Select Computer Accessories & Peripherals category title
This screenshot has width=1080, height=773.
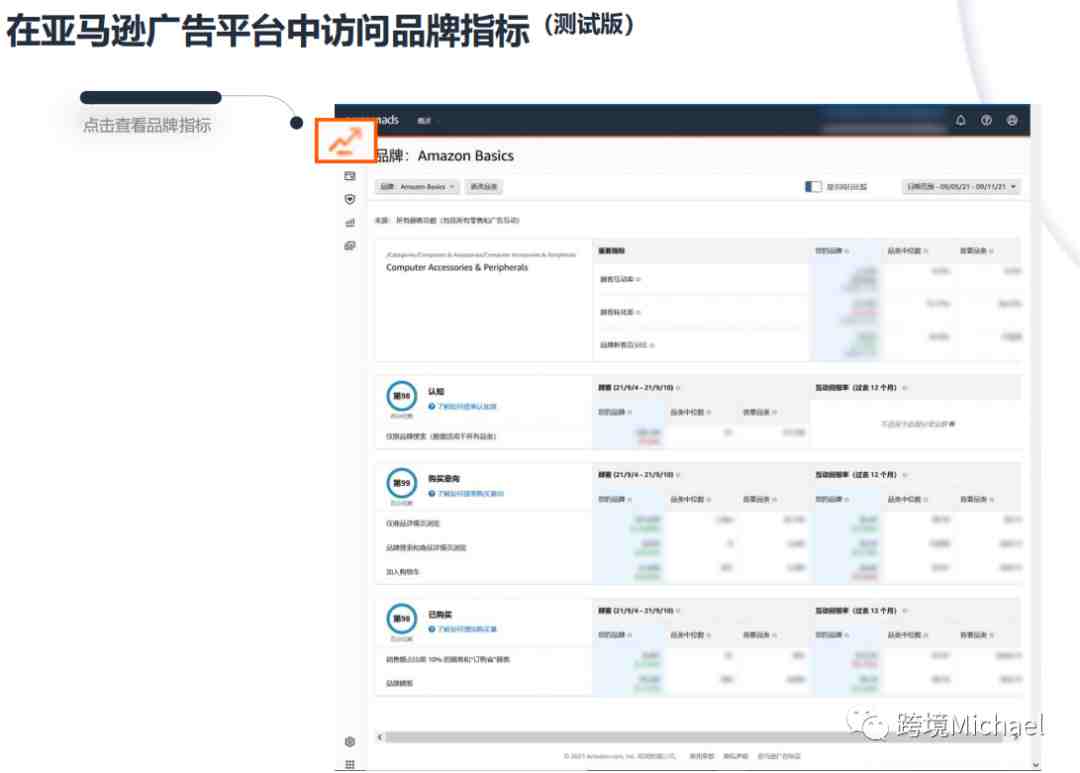pyautogui.click(x=457, y=267)
